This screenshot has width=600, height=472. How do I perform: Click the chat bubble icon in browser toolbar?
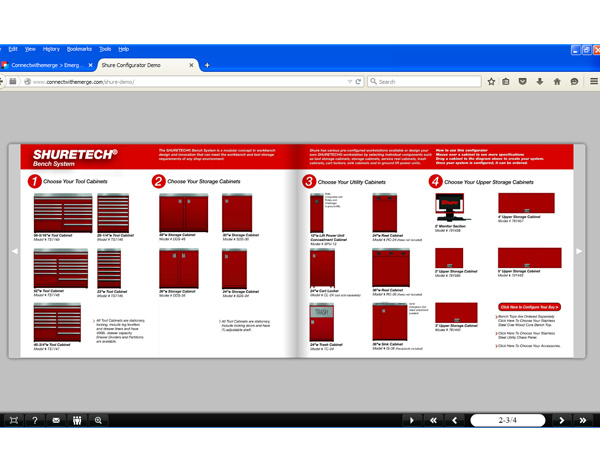(x=574, y=82)
